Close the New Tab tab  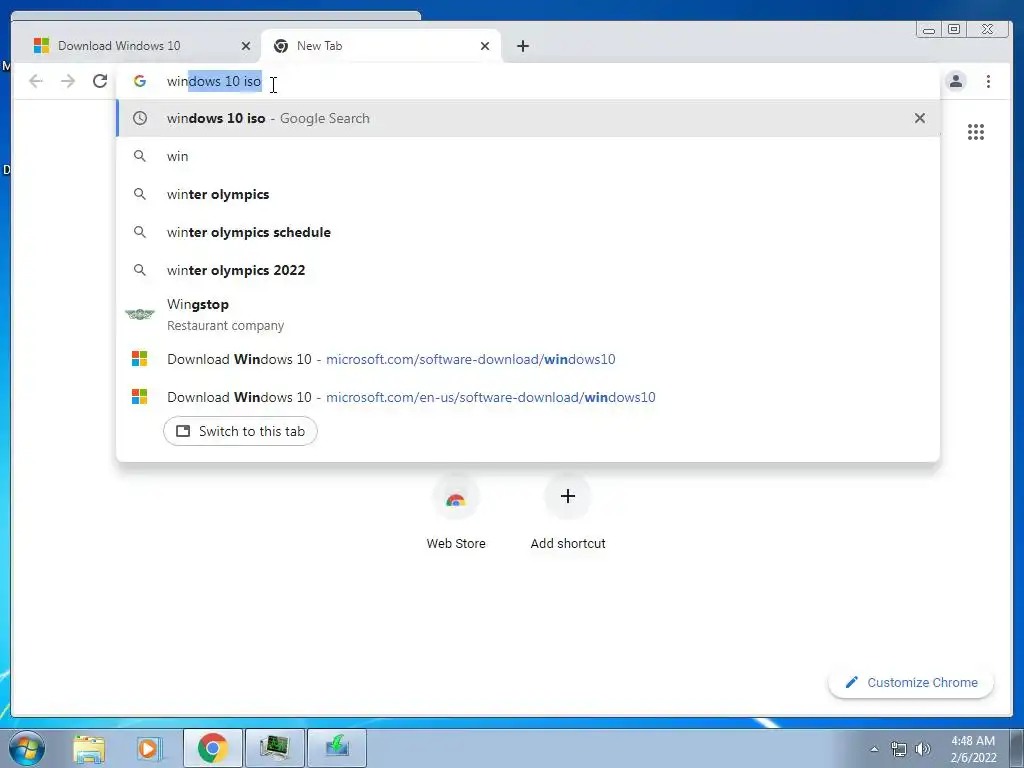pos(485,46)
